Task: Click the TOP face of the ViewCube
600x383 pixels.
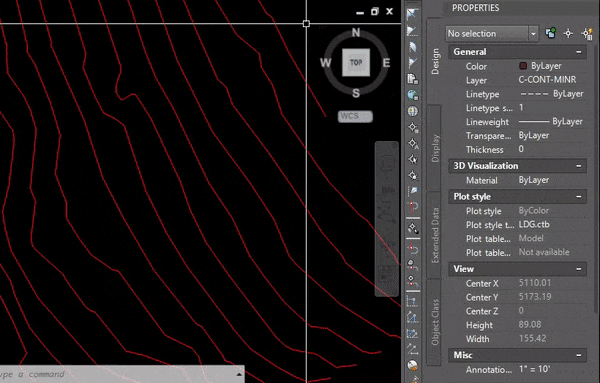Action: (x=356, y=62)
